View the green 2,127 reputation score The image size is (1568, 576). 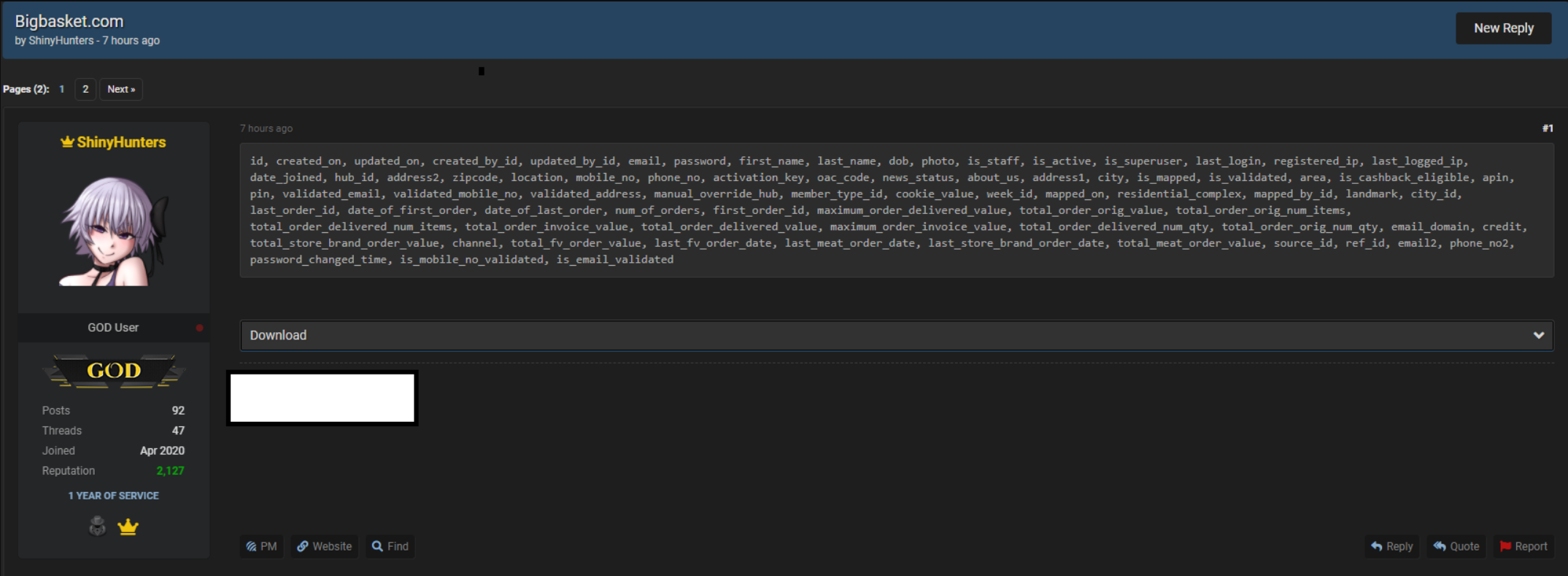tap(170, 471)
